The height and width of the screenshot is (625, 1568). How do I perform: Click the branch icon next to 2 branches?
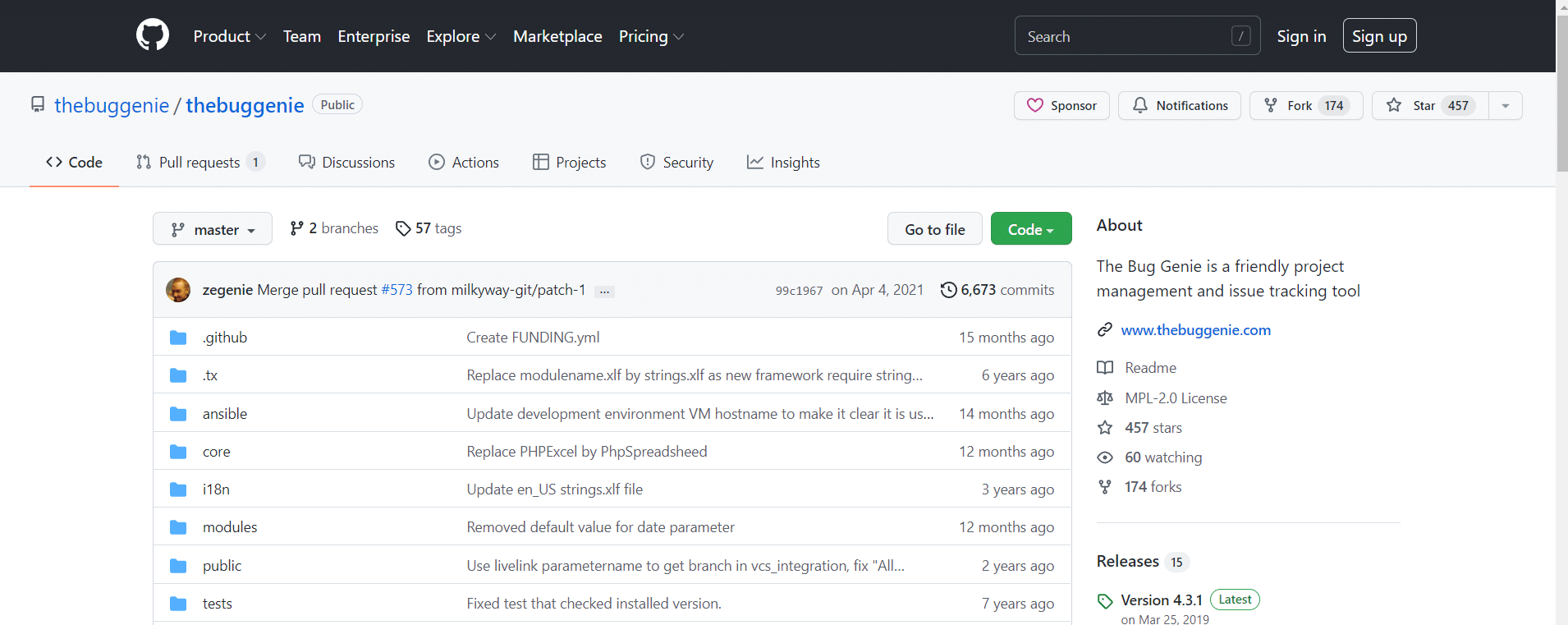point(296,228)
